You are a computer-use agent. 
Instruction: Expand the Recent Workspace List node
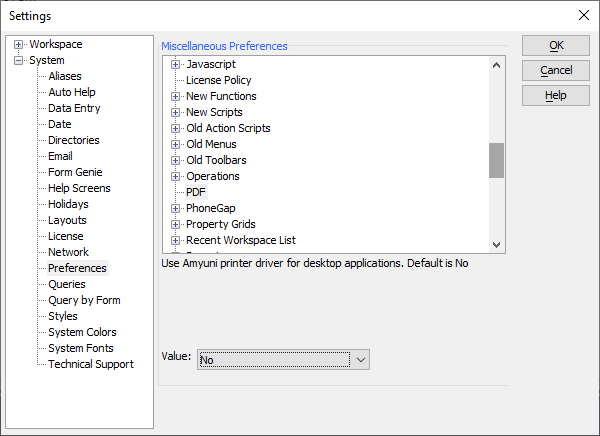[x=175, y=240]
